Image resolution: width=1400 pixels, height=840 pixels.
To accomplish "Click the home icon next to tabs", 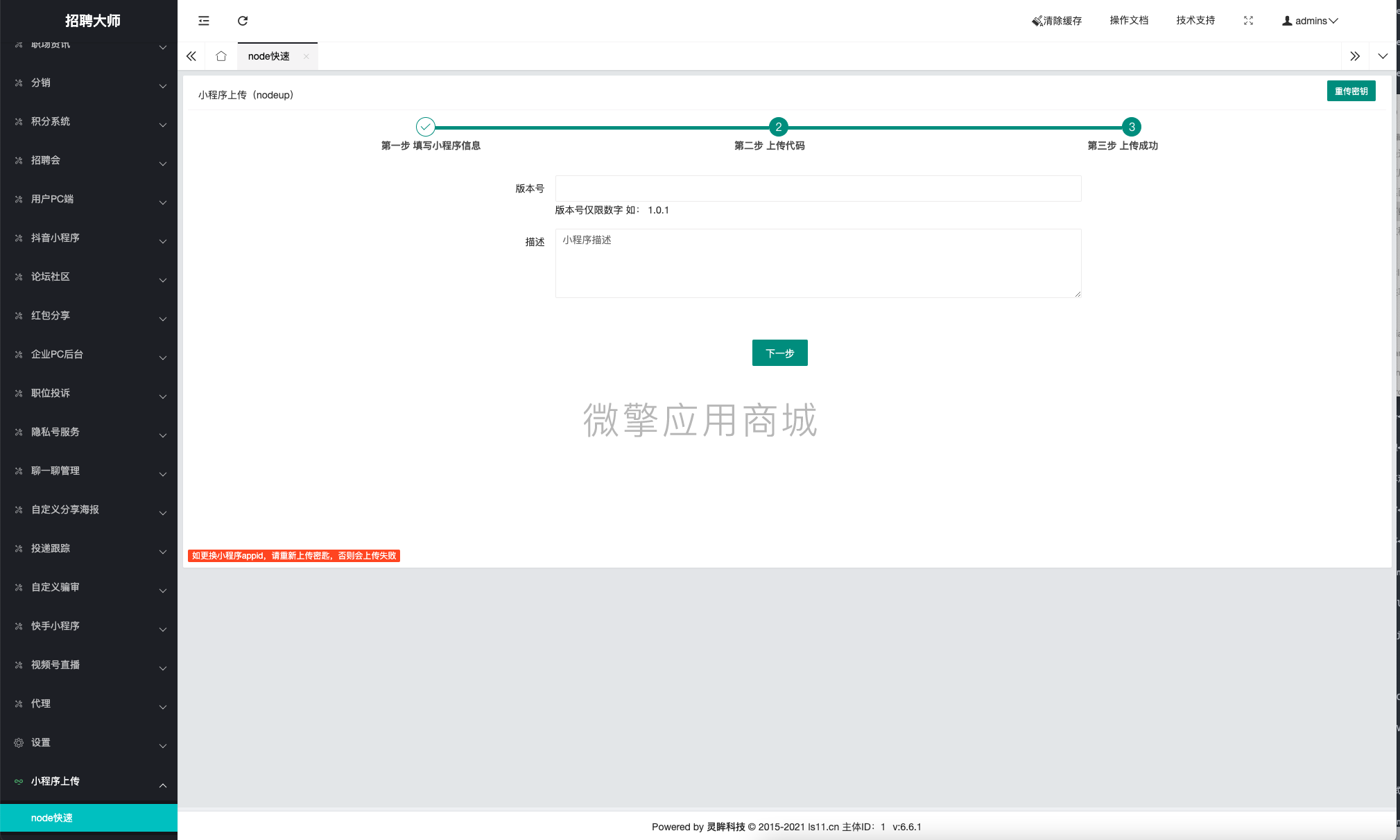I will click(221, 56).
